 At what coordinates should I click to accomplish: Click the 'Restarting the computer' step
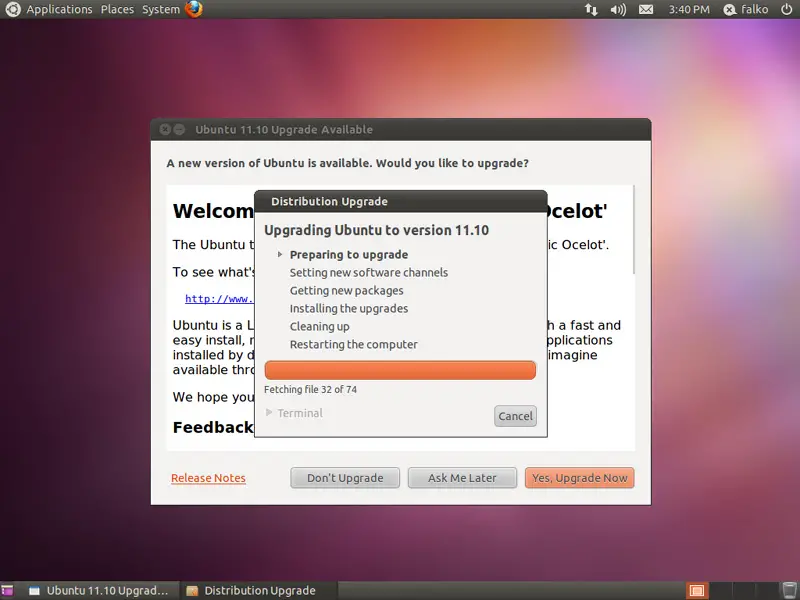(354, 344)
